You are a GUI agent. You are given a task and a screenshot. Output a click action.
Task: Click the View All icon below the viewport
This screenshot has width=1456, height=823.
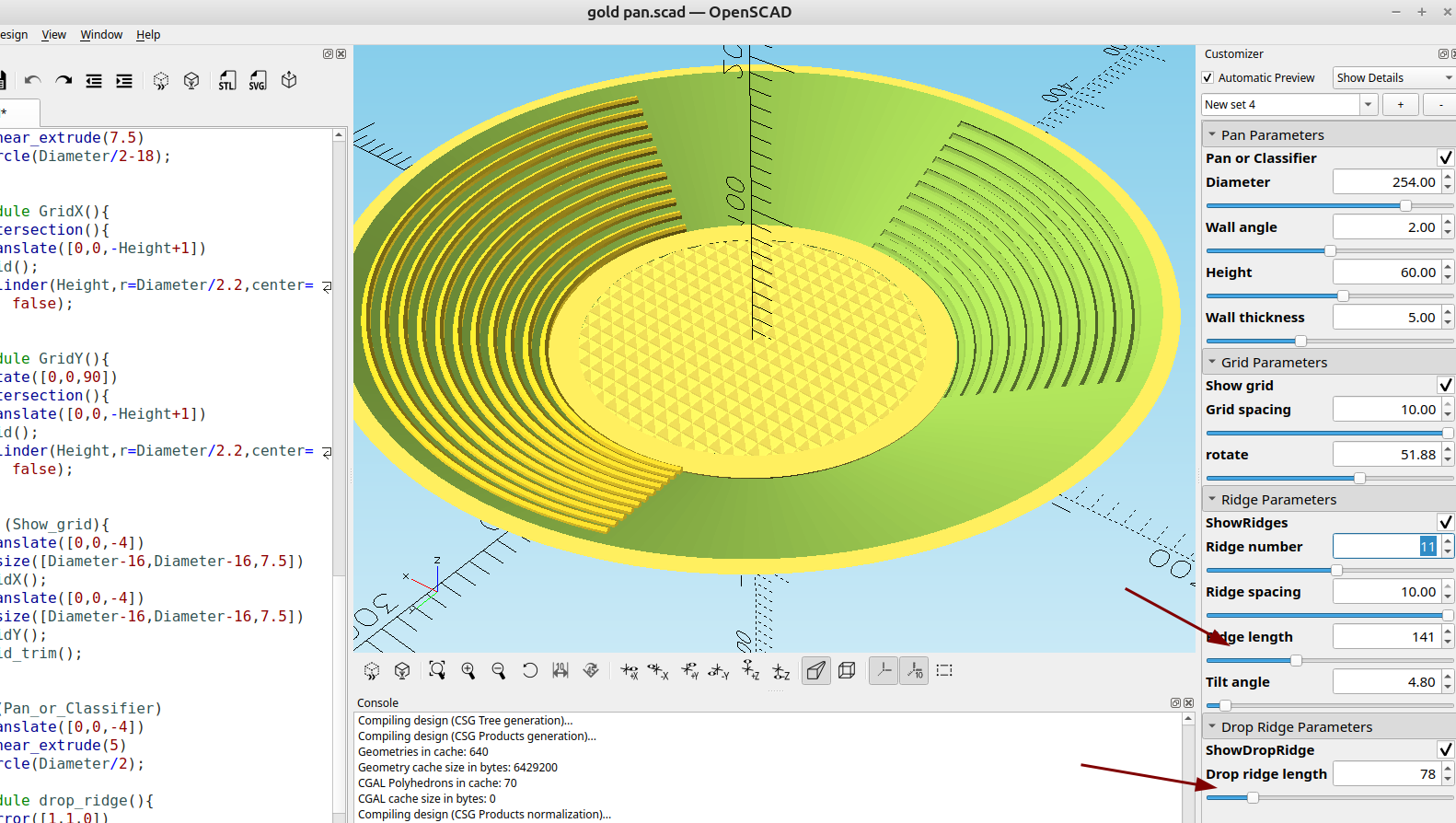pyautogui.click(x=437, y=670)
